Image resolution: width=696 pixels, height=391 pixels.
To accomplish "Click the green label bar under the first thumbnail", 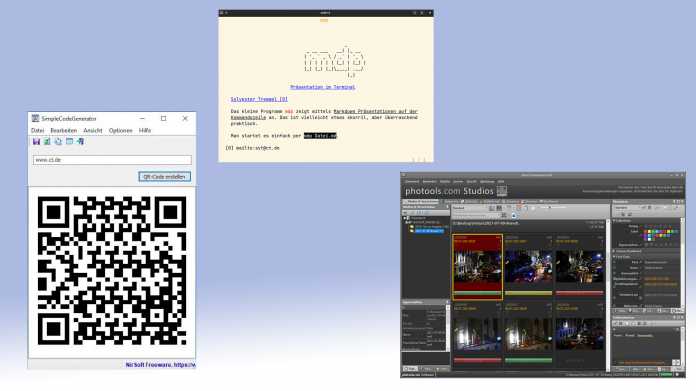I will (x=477, y=293).
